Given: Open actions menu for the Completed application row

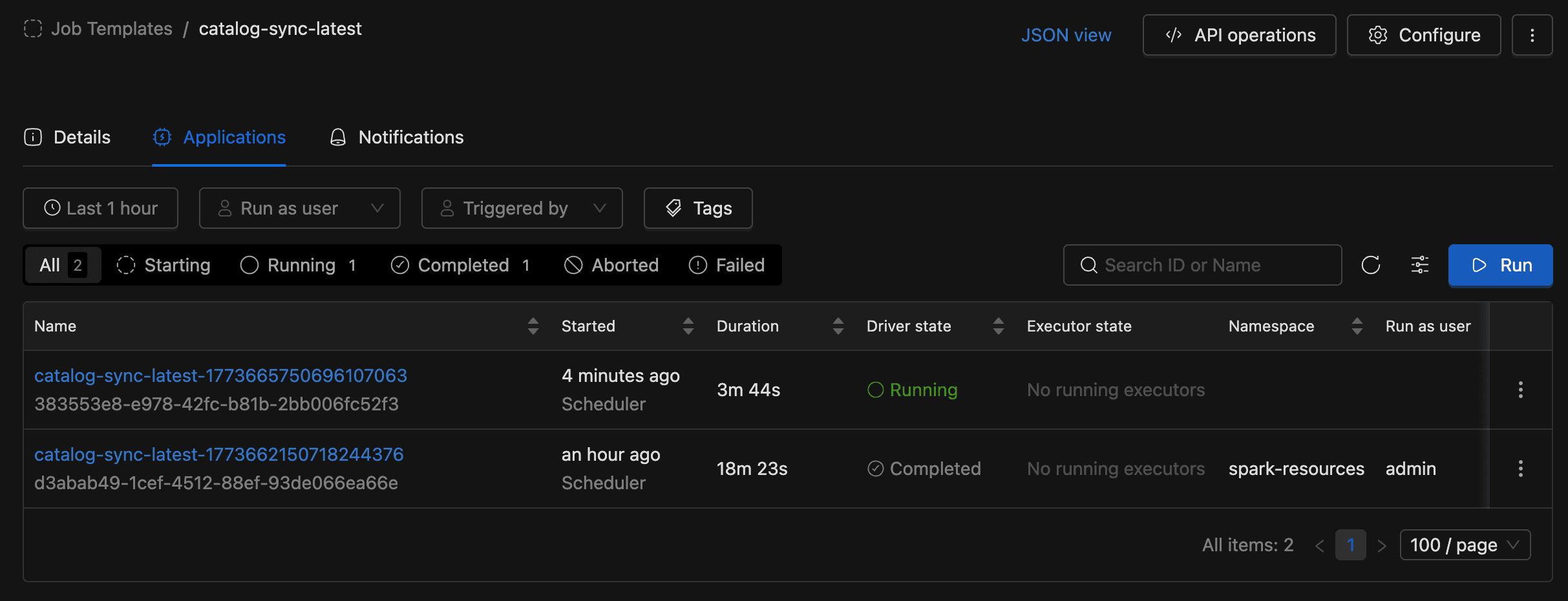Looking at the screenshot, I should pyautogui.click(x=1520, y=469).
